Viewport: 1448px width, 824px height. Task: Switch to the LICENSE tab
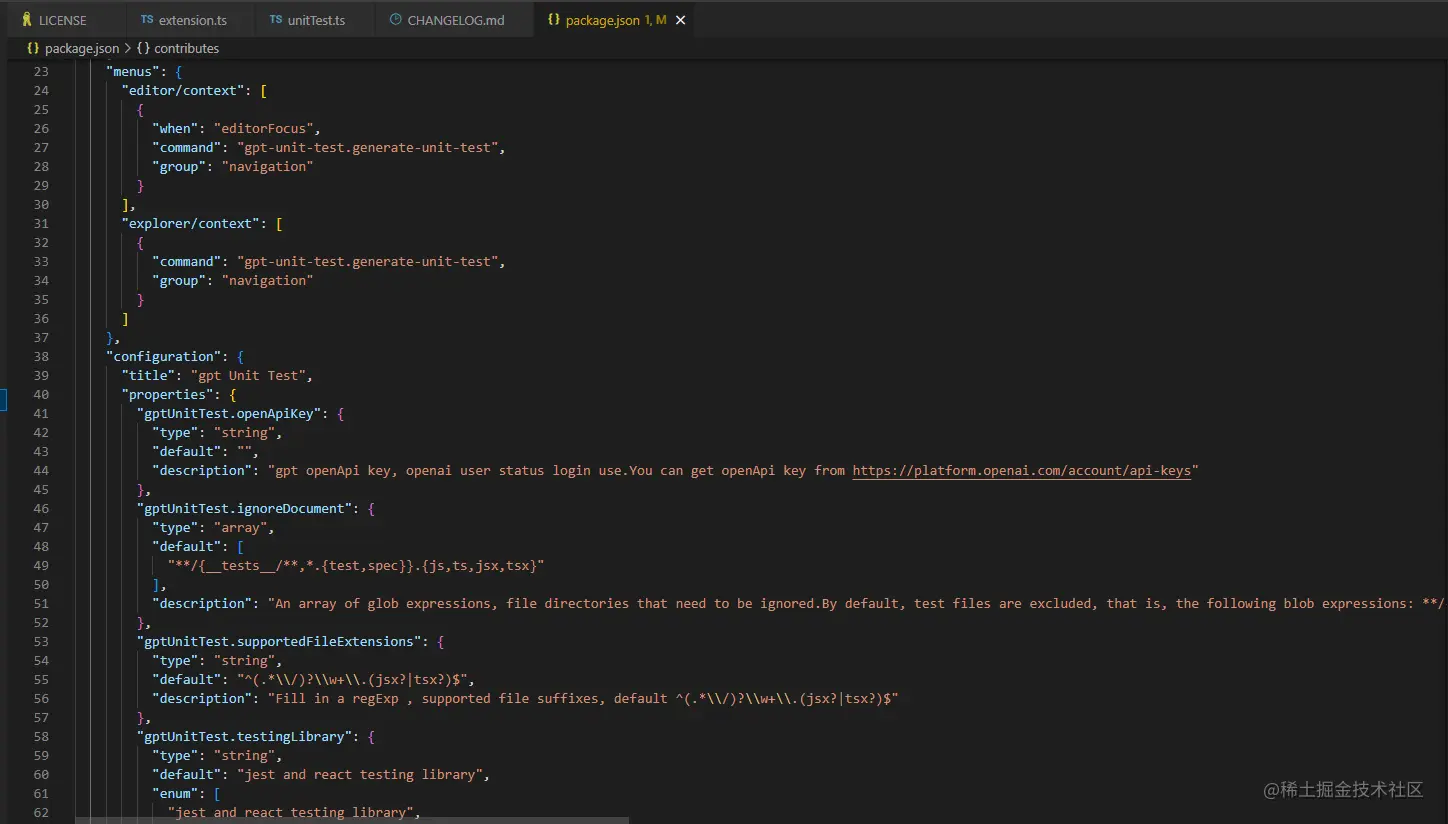click(63, 20)
